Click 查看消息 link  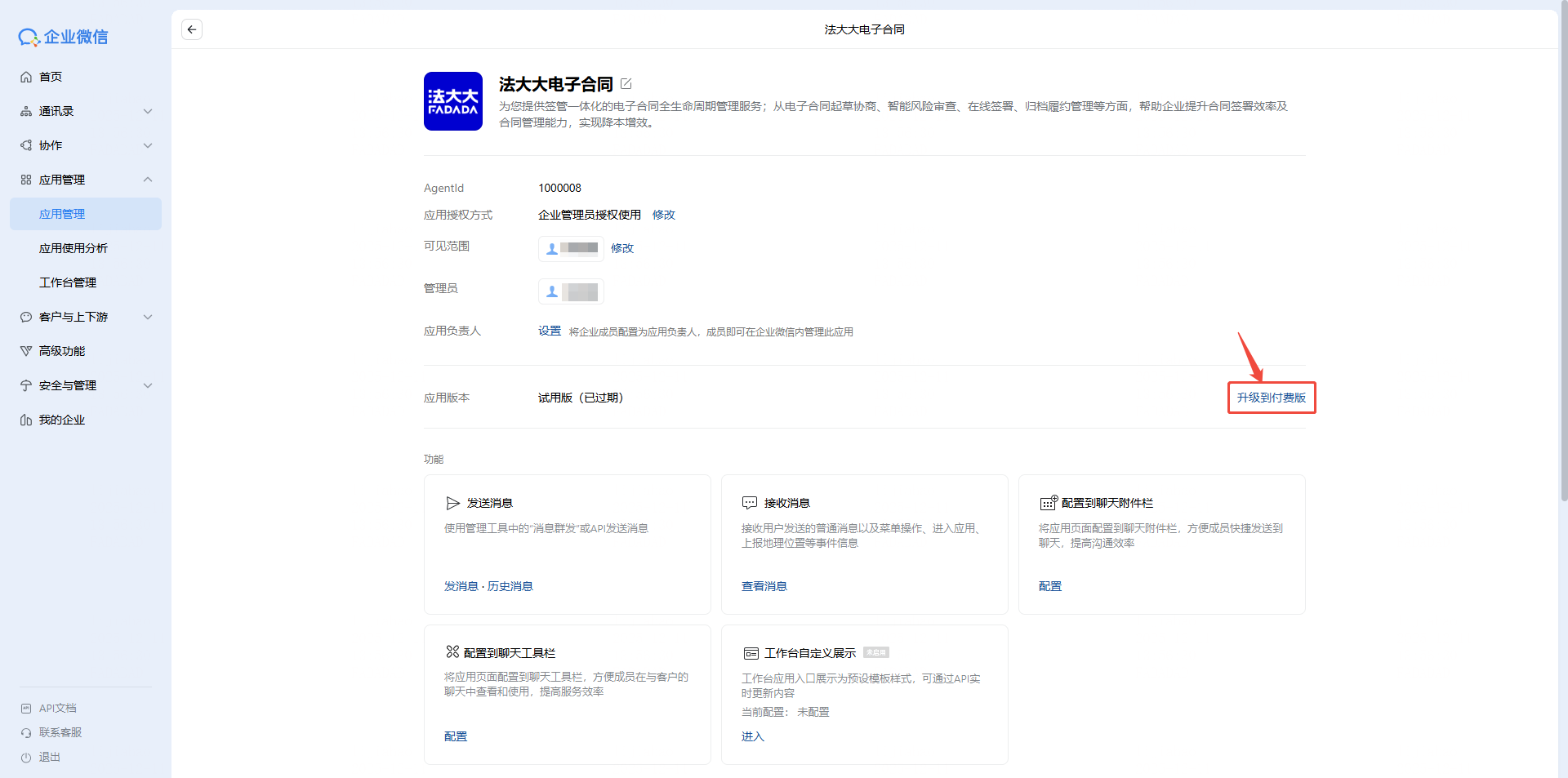[764, 586]
